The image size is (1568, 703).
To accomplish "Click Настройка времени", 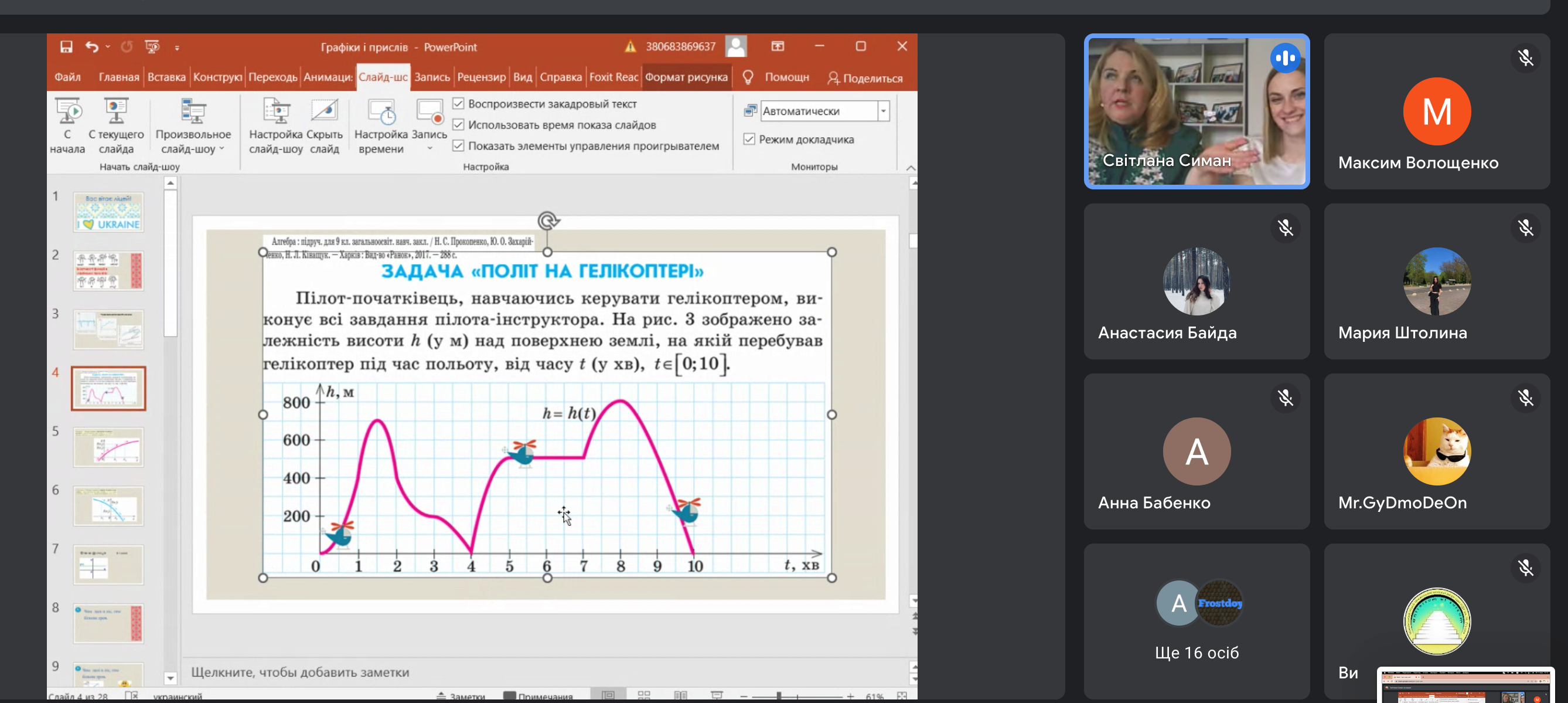I will (381, 126).
